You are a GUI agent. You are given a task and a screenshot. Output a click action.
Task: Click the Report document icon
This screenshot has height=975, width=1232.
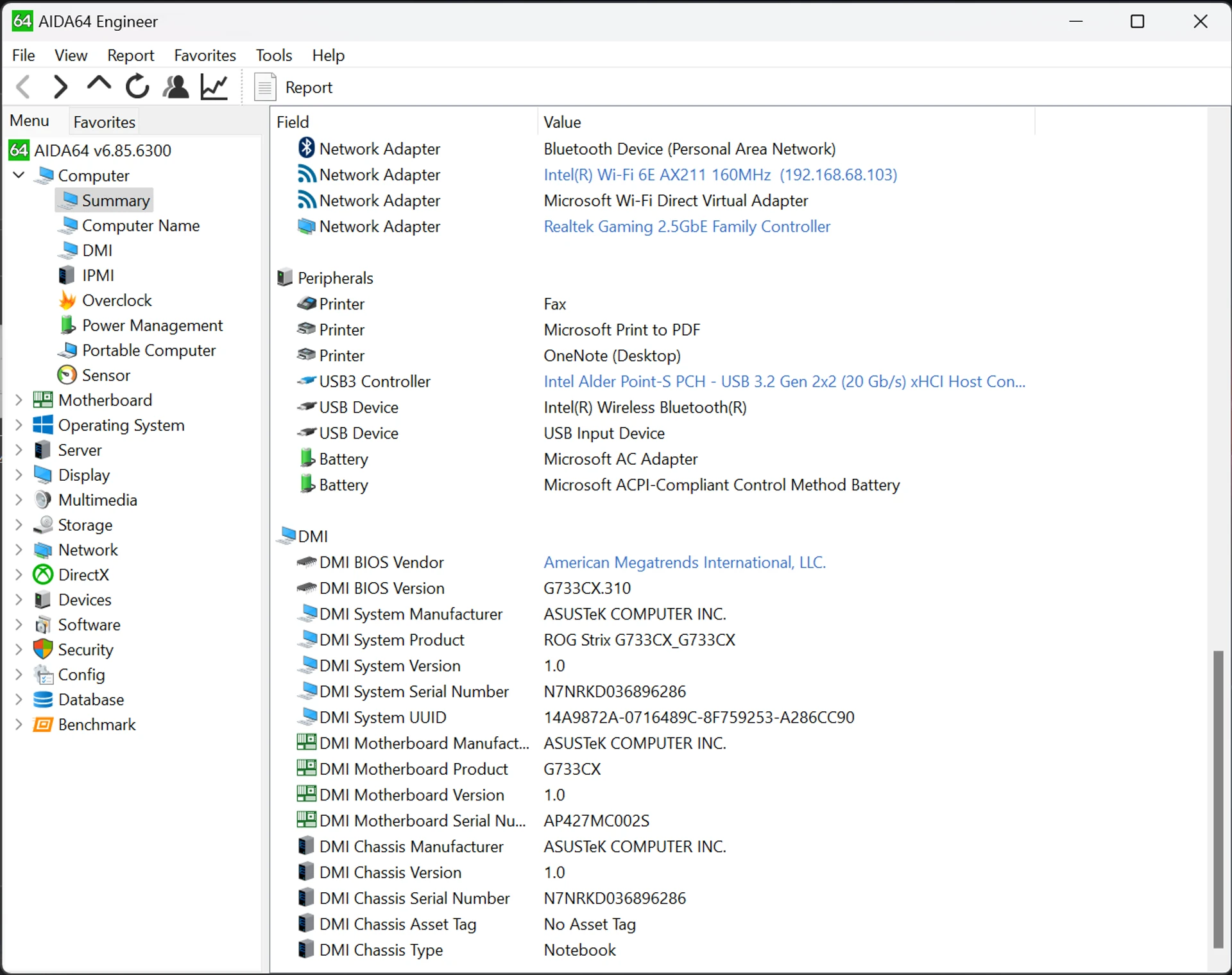pos(265,87)
